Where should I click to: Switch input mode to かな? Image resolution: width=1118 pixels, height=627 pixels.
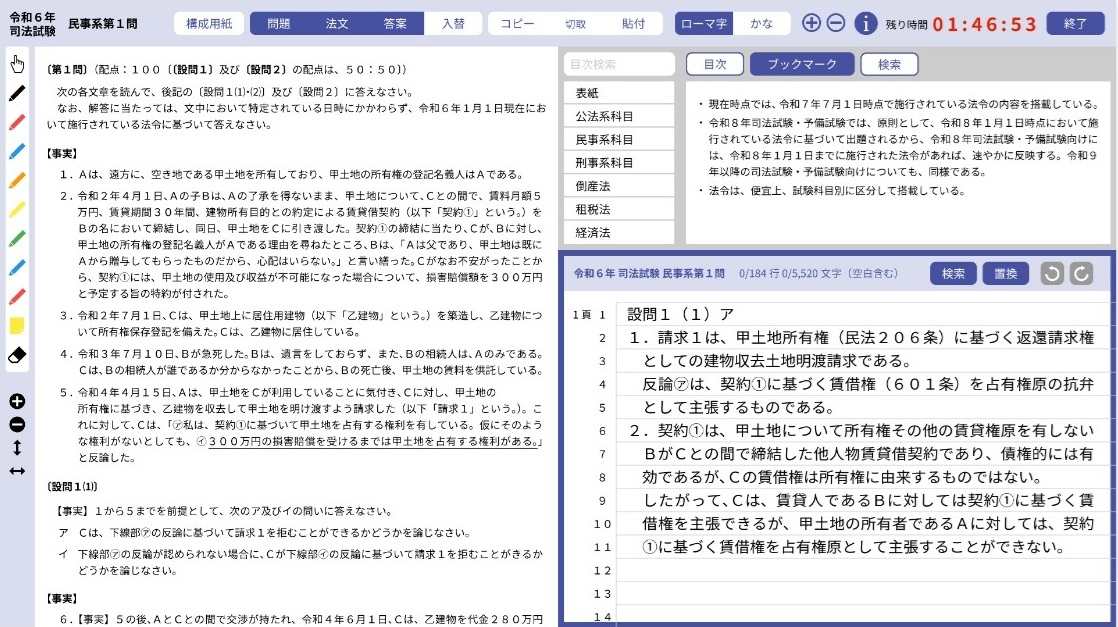tap(761, 24)
